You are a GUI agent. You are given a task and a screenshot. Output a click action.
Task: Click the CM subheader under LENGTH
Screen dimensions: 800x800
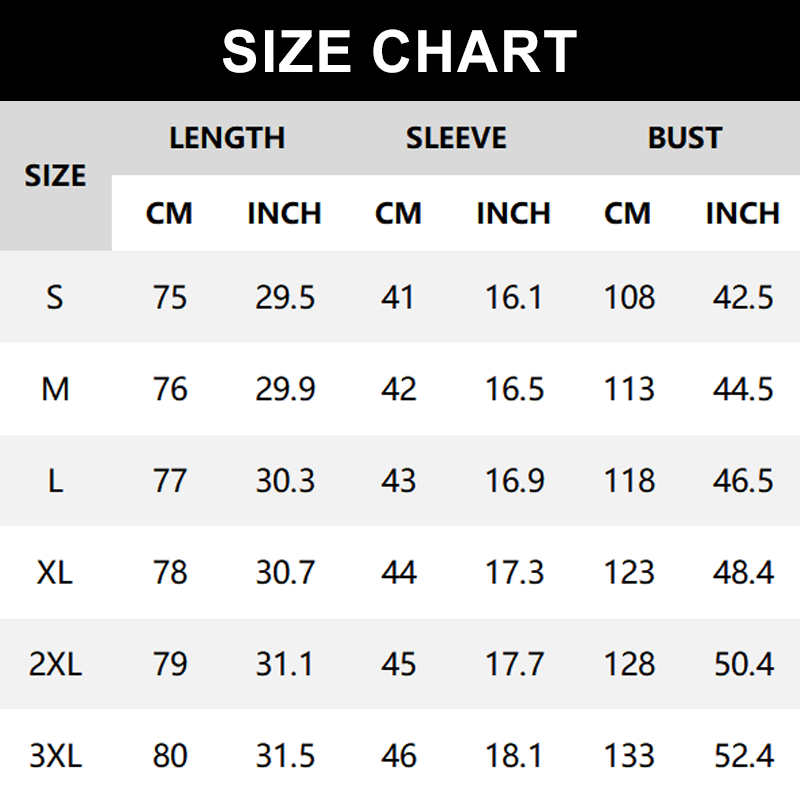(169, 213)
